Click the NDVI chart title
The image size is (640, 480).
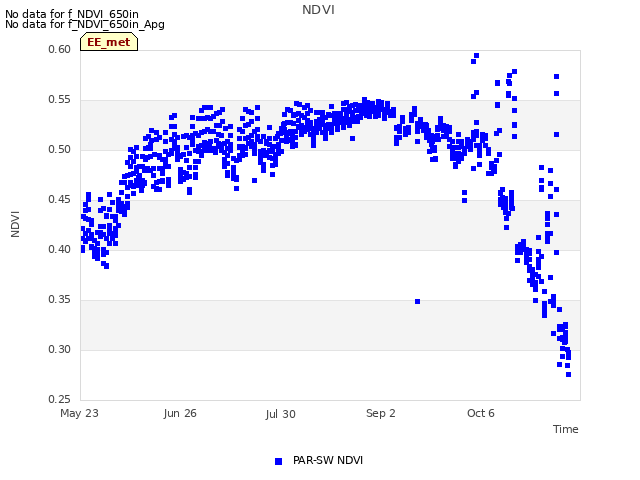318,10
